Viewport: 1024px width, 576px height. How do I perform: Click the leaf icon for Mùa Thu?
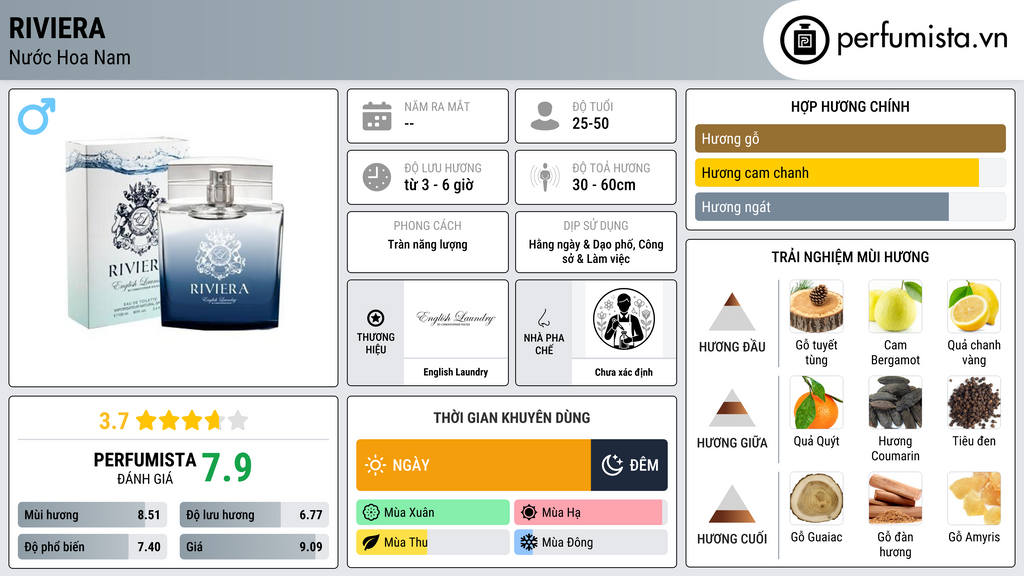371,543
